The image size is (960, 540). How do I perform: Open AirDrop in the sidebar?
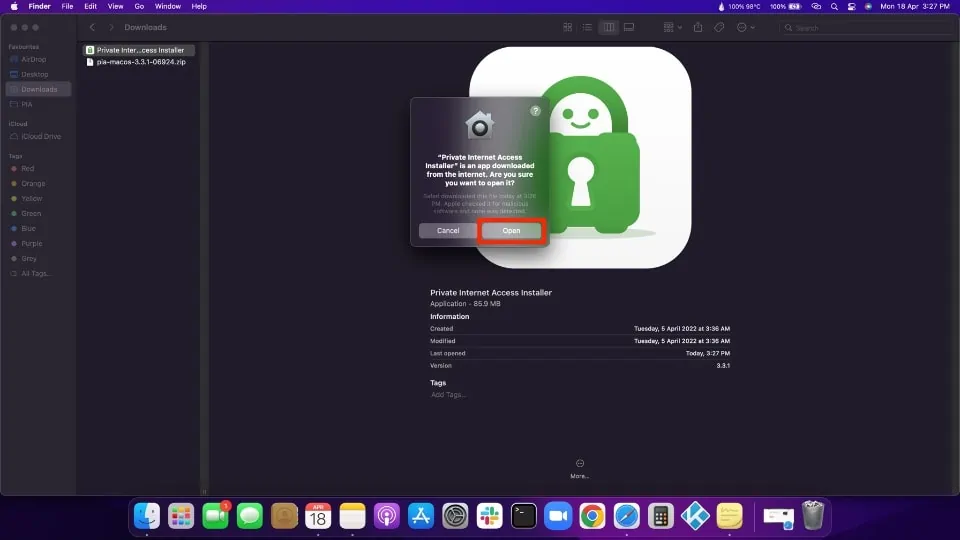[x=38, y=59]
